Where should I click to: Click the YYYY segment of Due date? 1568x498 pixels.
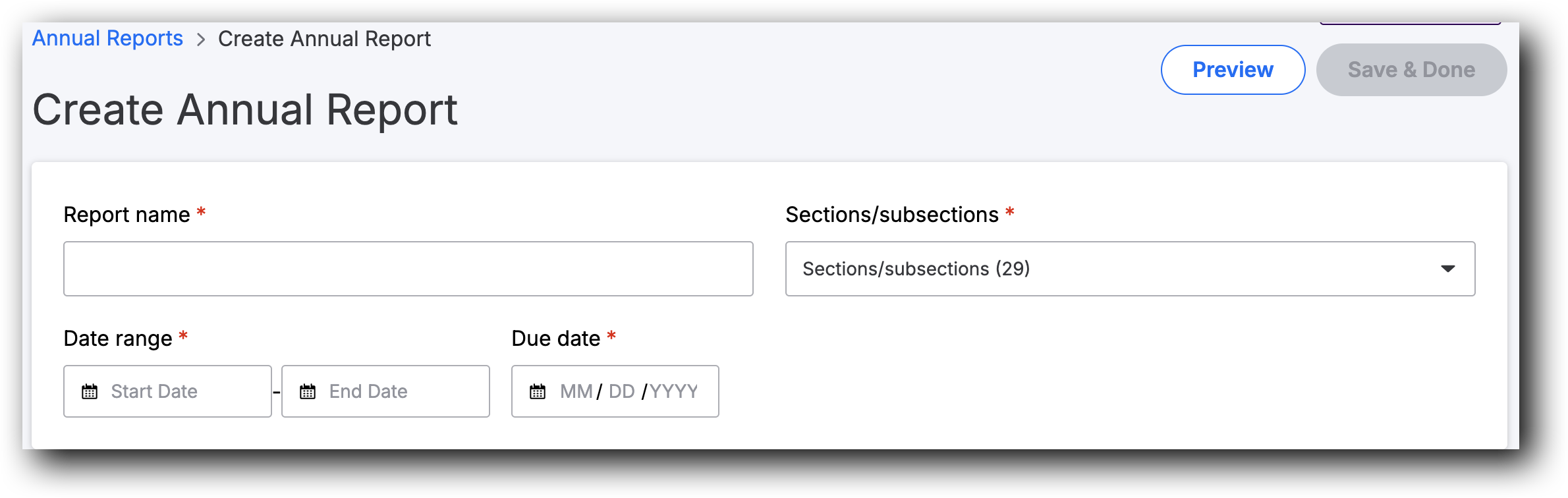pyautogui.click(x=673, y=391)
